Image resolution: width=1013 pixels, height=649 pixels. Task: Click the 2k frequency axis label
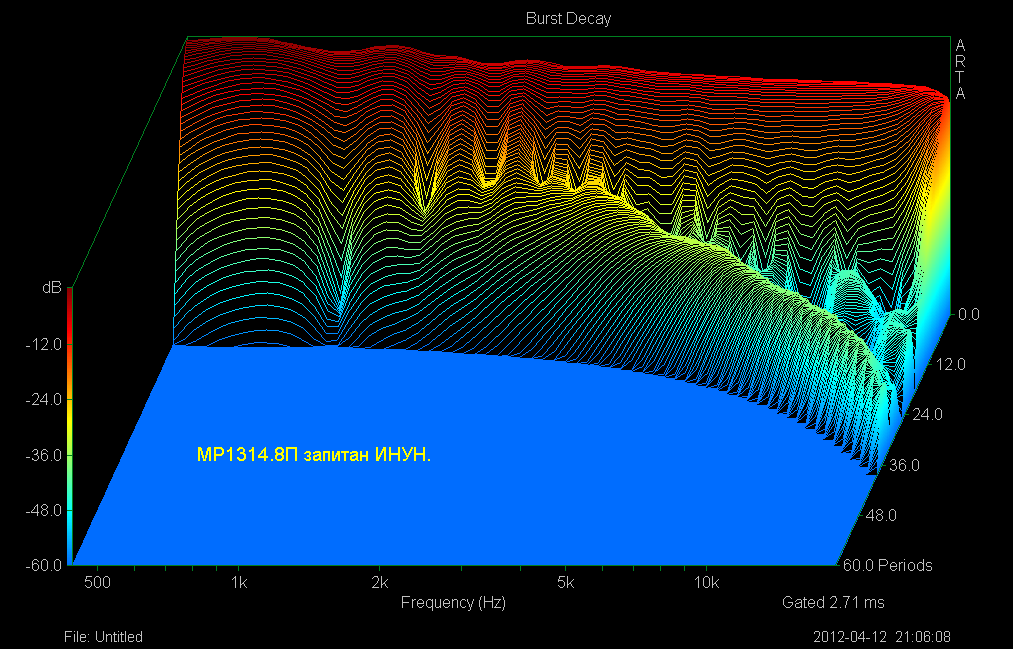[x=379, y=582]
